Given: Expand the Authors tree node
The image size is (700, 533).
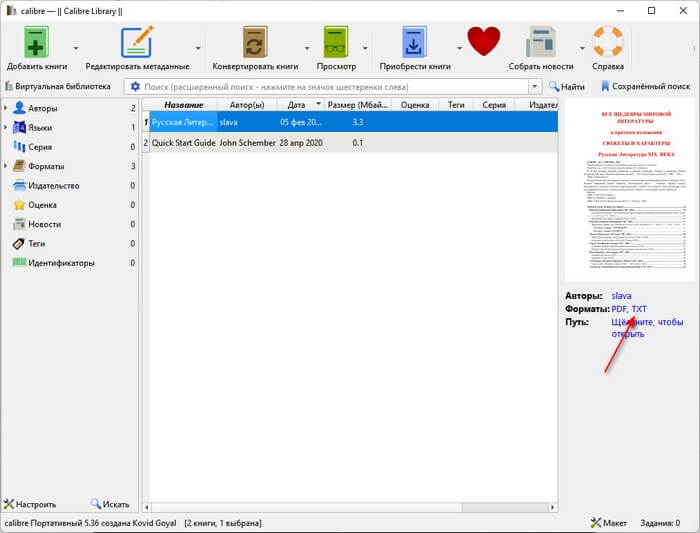Looking at the screenshot, I should (x=5, y=108).
